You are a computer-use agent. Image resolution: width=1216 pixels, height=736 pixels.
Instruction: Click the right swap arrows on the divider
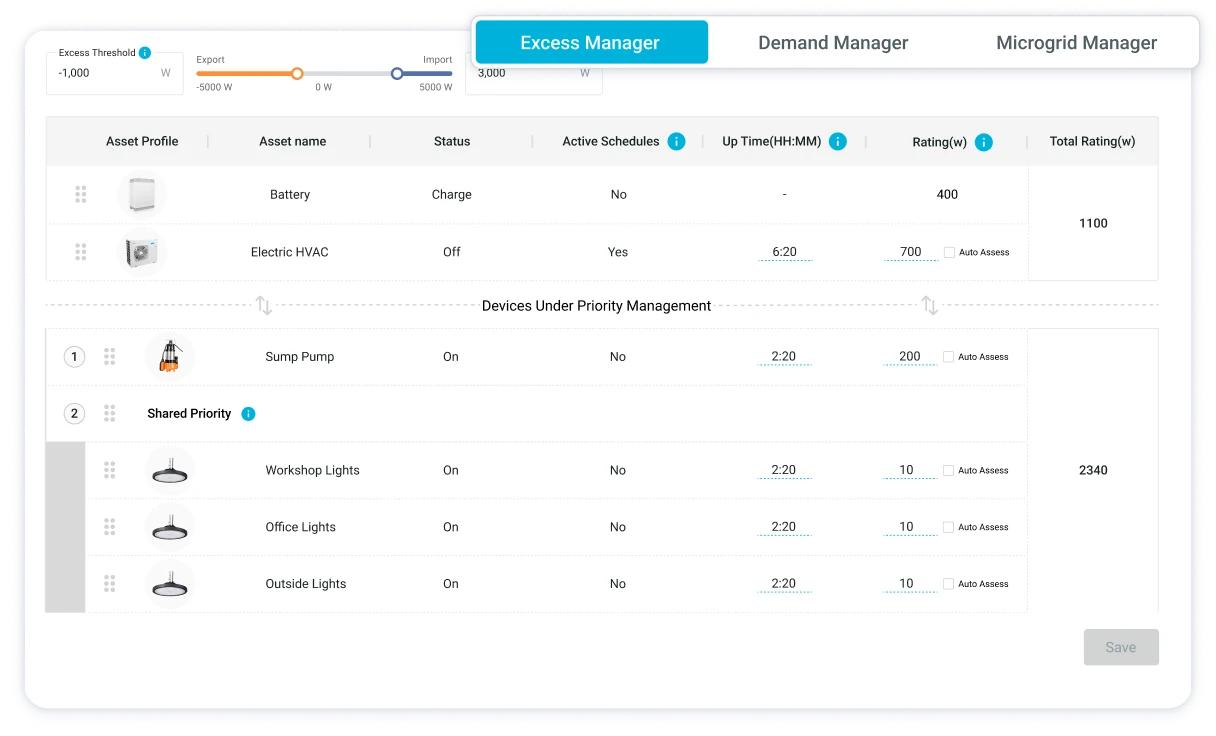[x=930, y=305]
